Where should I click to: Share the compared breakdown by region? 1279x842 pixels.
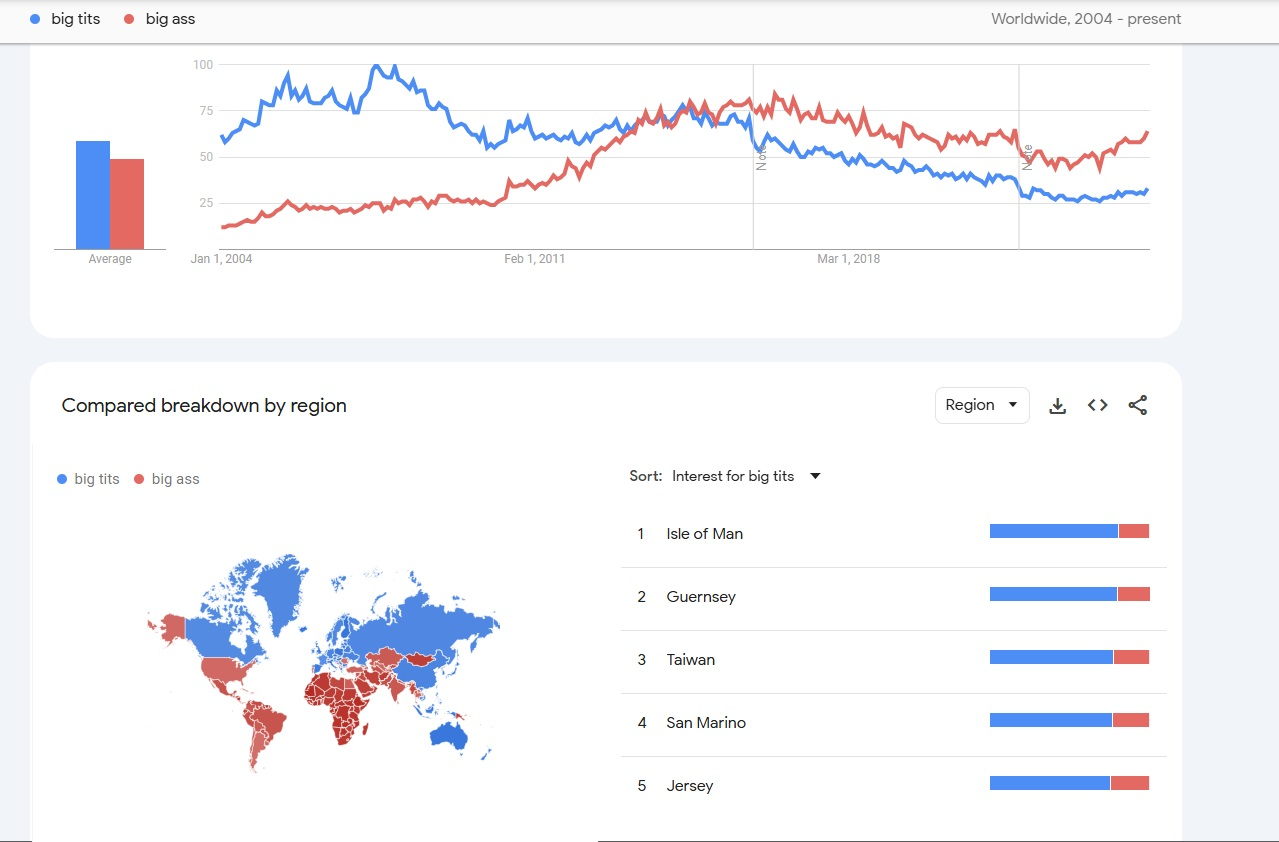point(1137,405)
